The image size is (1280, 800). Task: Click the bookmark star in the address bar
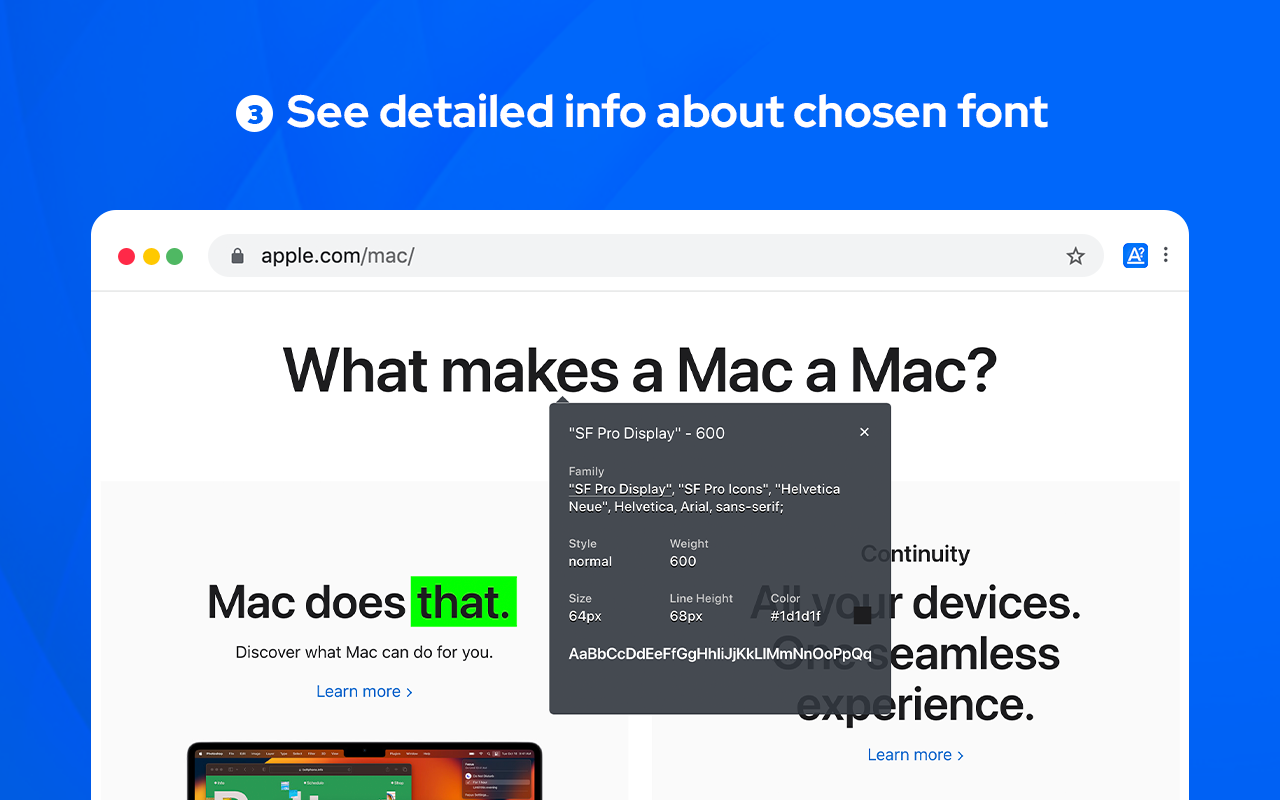(x=1075, y=255)
